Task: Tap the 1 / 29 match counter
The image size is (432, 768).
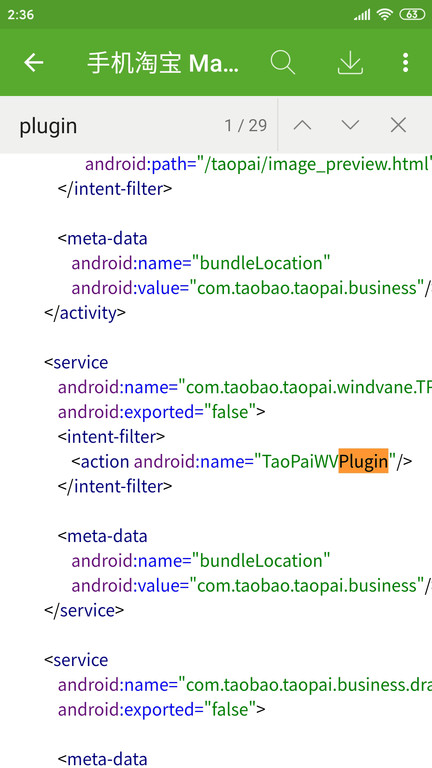Action: [246, 126]
